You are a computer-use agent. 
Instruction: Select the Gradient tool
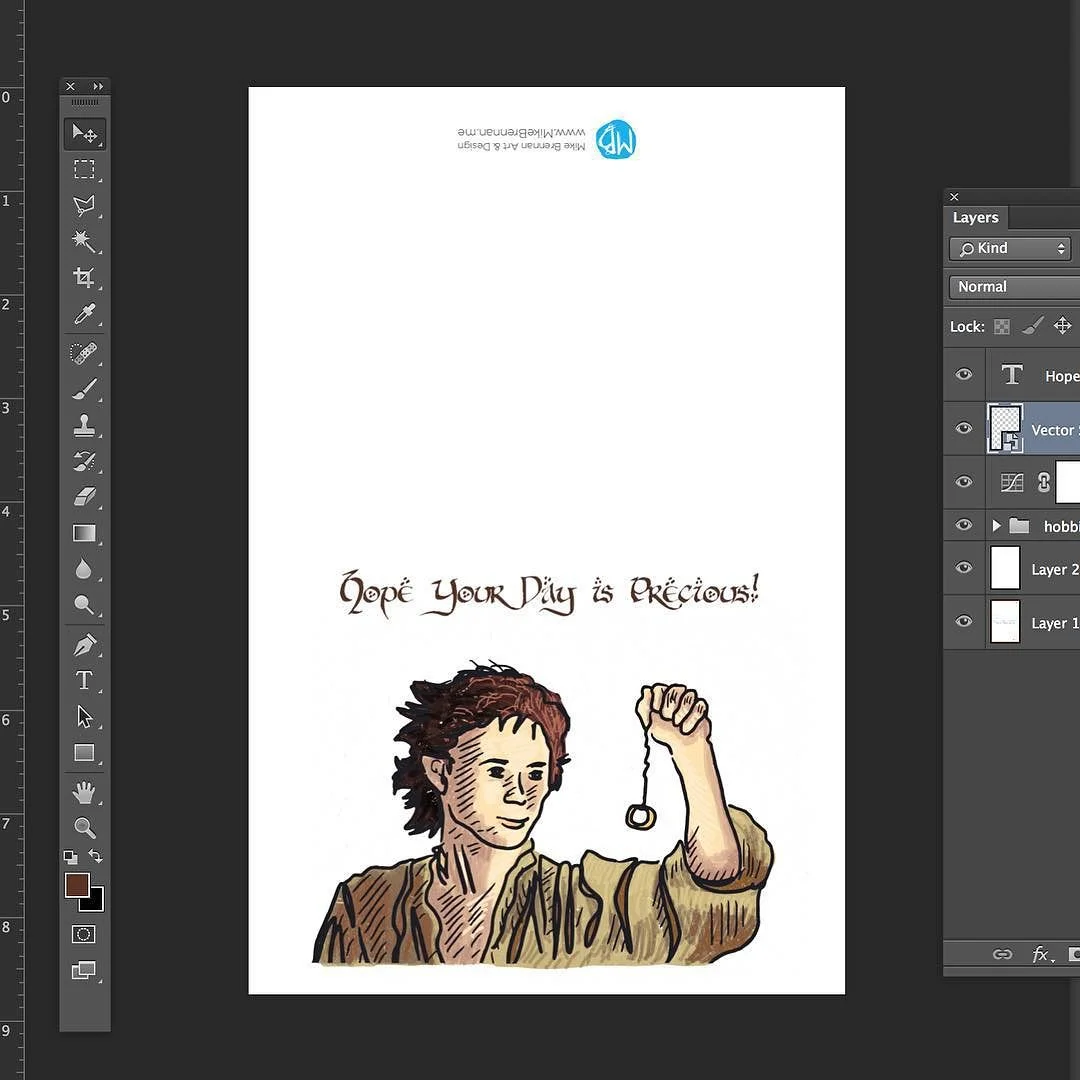[x=85, y=533]
